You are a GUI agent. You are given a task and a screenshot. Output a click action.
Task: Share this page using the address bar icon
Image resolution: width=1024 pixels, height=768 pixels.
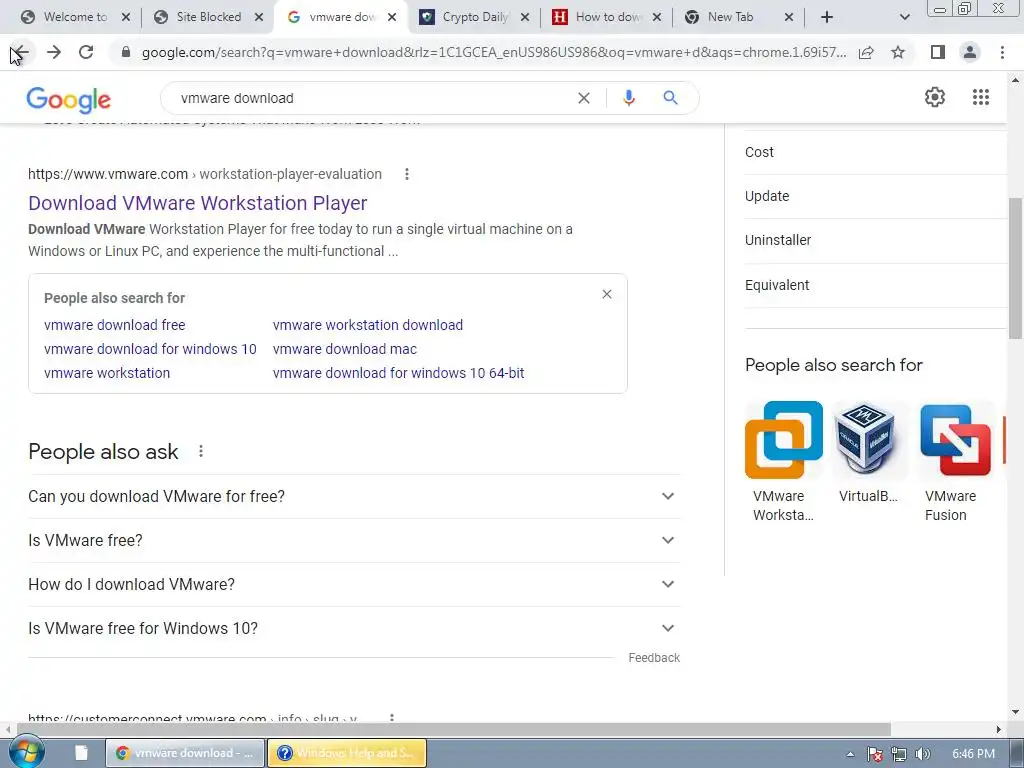point(866,52)
